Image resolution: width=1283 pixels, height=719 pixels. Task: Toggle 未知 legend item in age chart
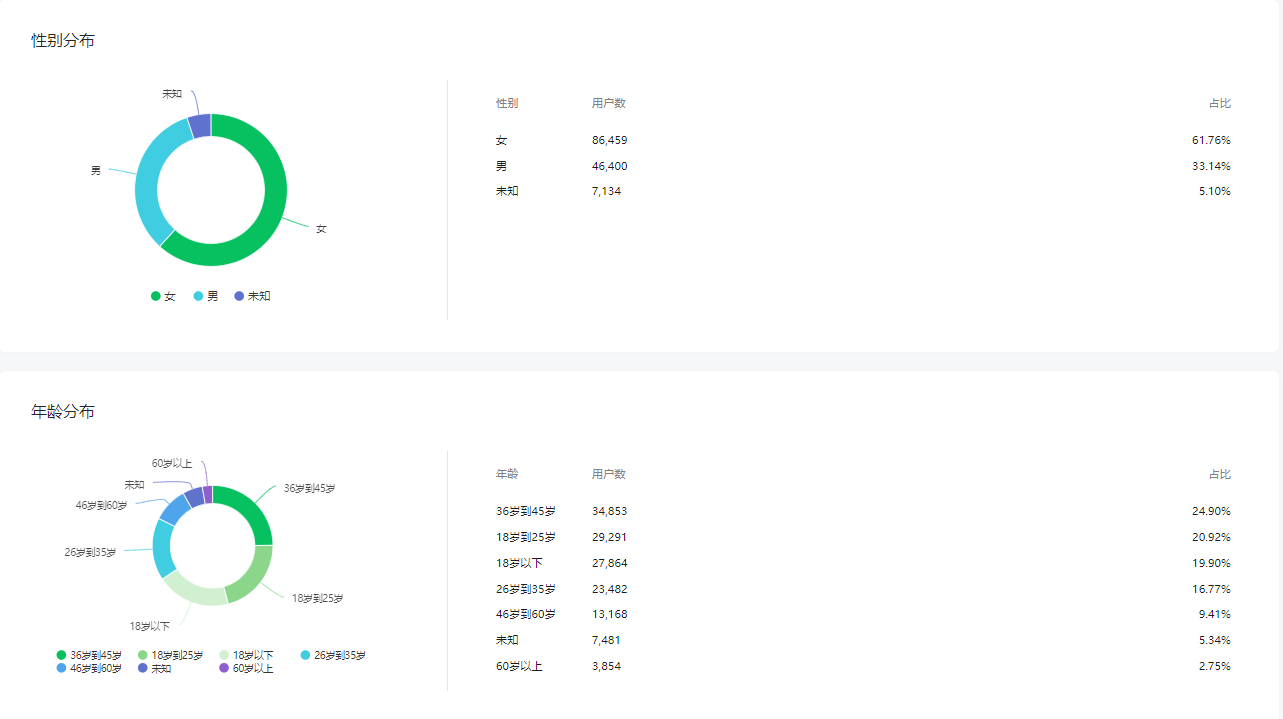click(x=155, y=668)
